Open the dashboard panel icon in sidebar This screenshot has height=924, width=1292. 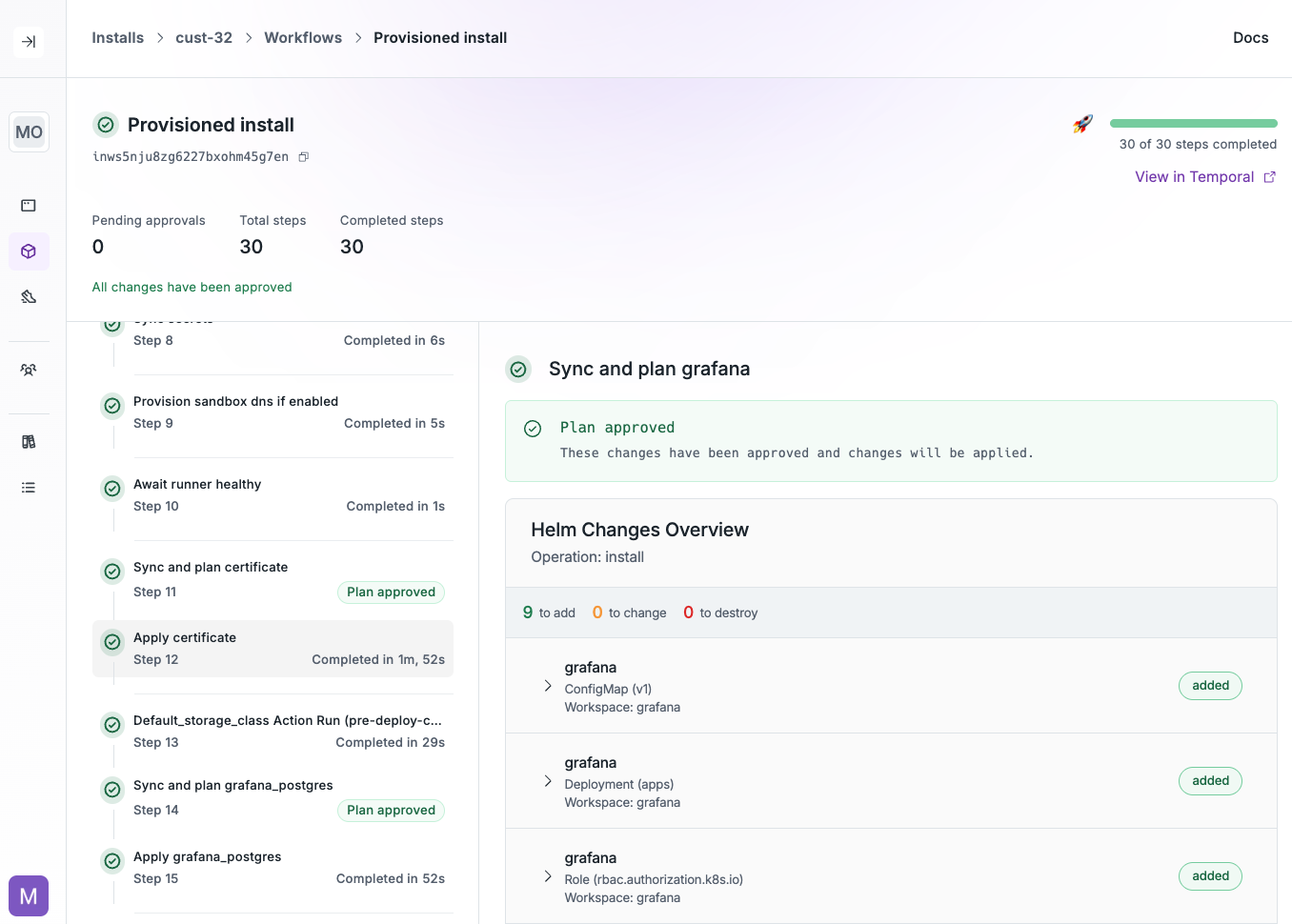click(29, 205)
